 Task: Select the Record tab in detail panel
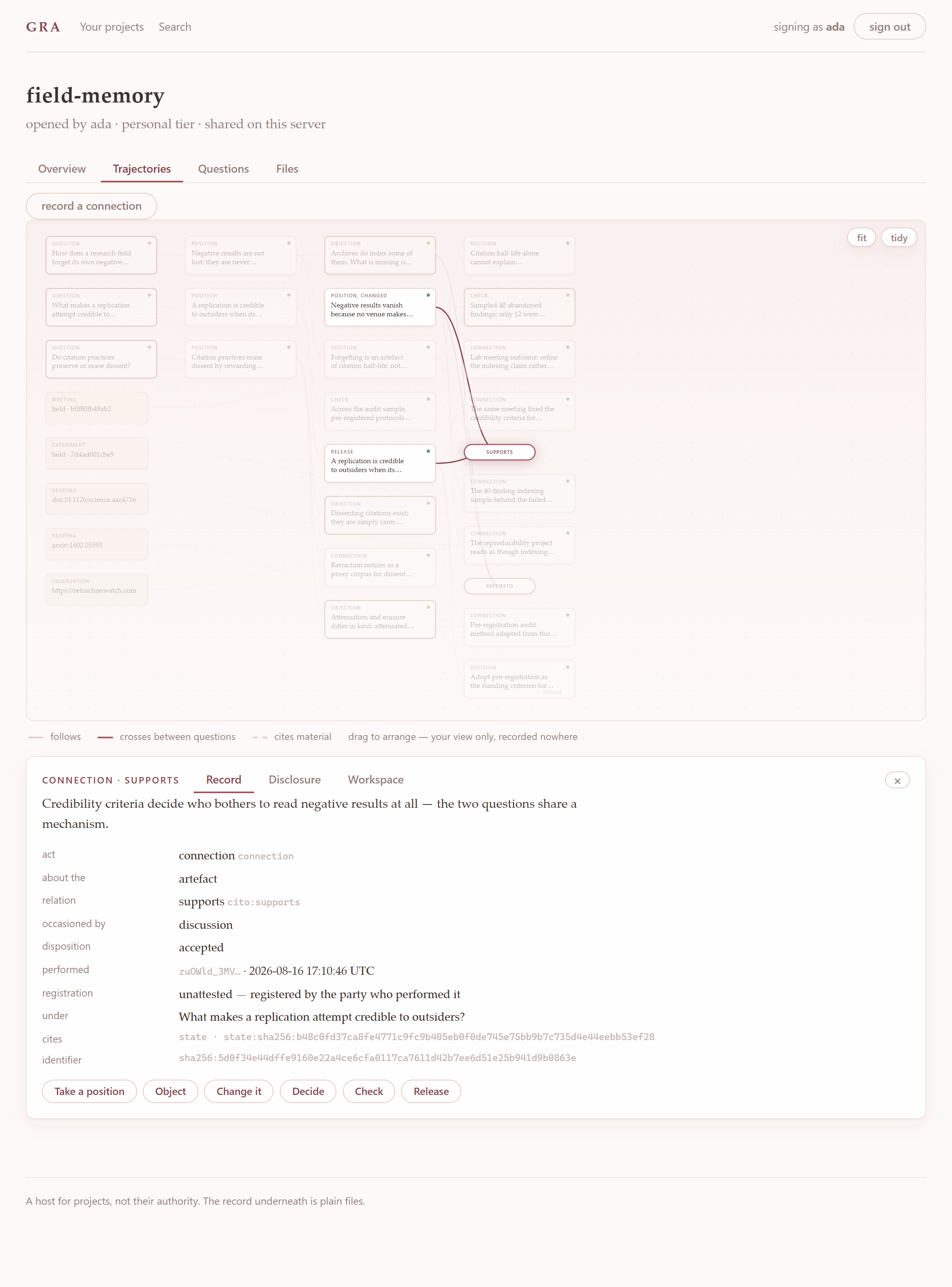(223, 780)
